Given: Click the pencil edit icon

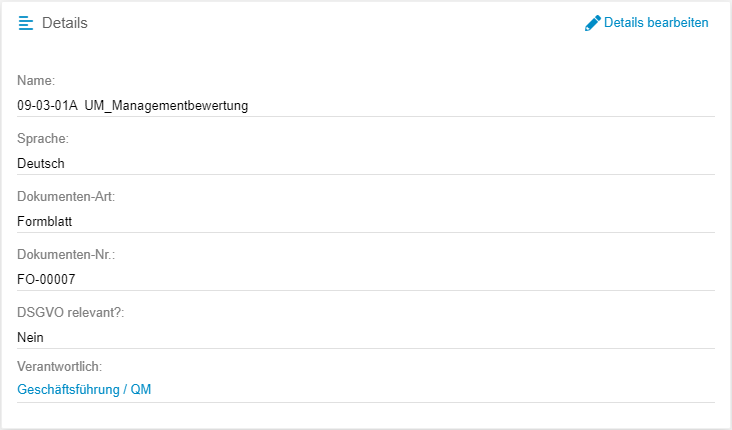Looking at the screenshot, I should tap(593, 23).
